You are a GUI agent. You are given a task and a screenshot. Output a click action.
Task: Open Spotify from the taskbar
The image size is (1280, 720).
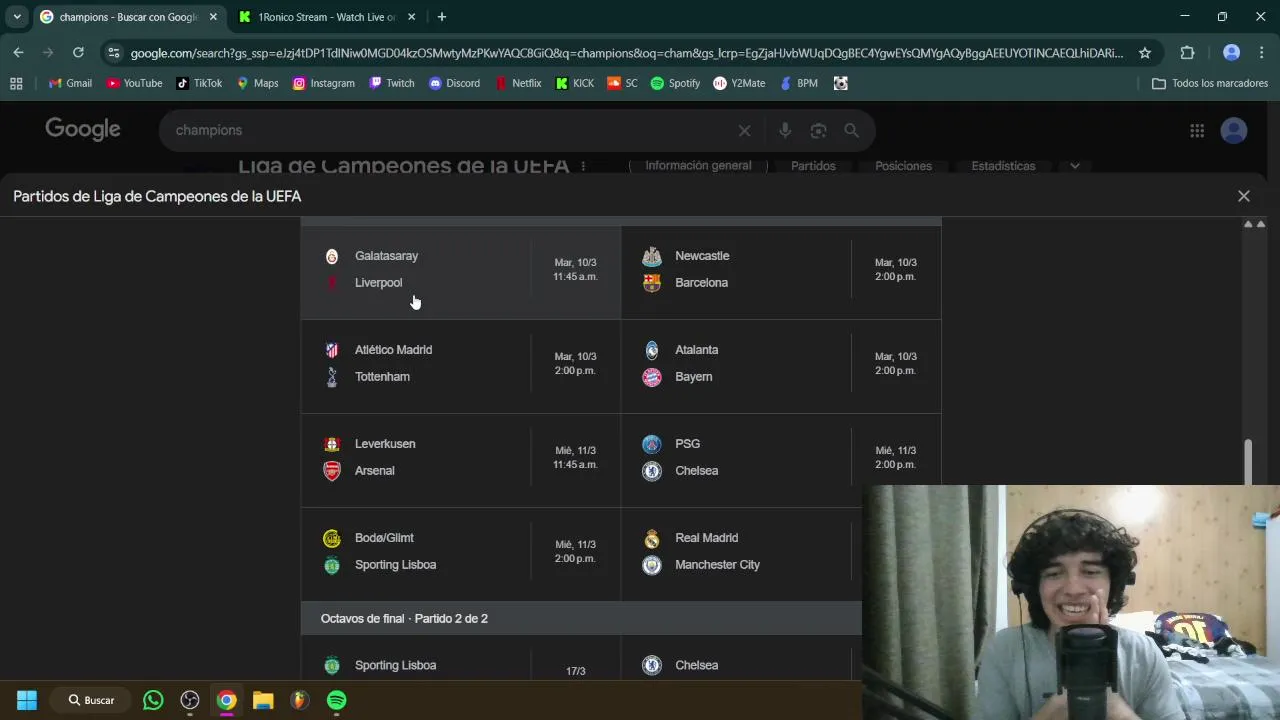click(337, 700)
